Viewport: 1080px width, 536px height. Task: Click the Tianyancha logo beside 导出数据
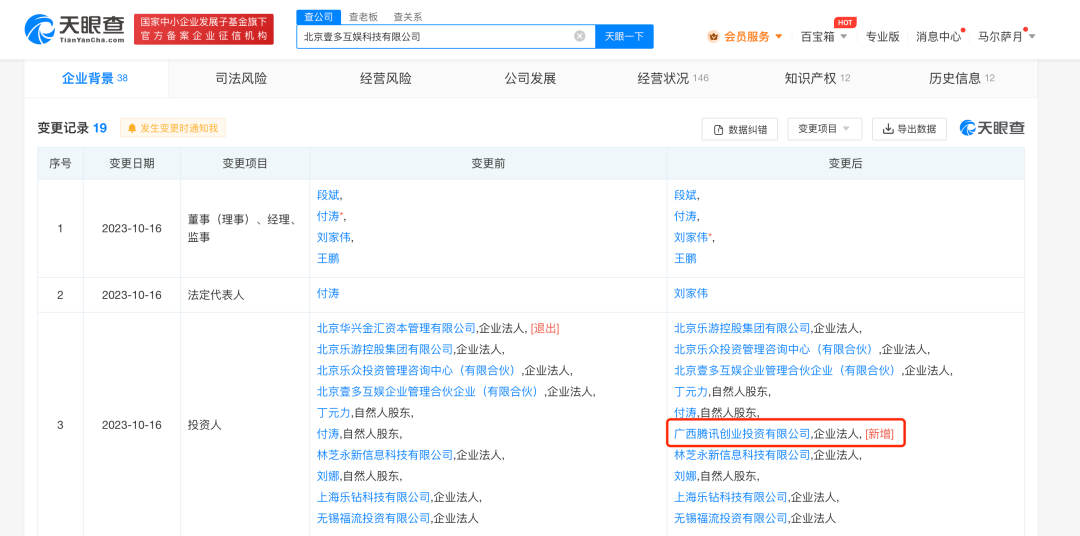pos(992,128)
